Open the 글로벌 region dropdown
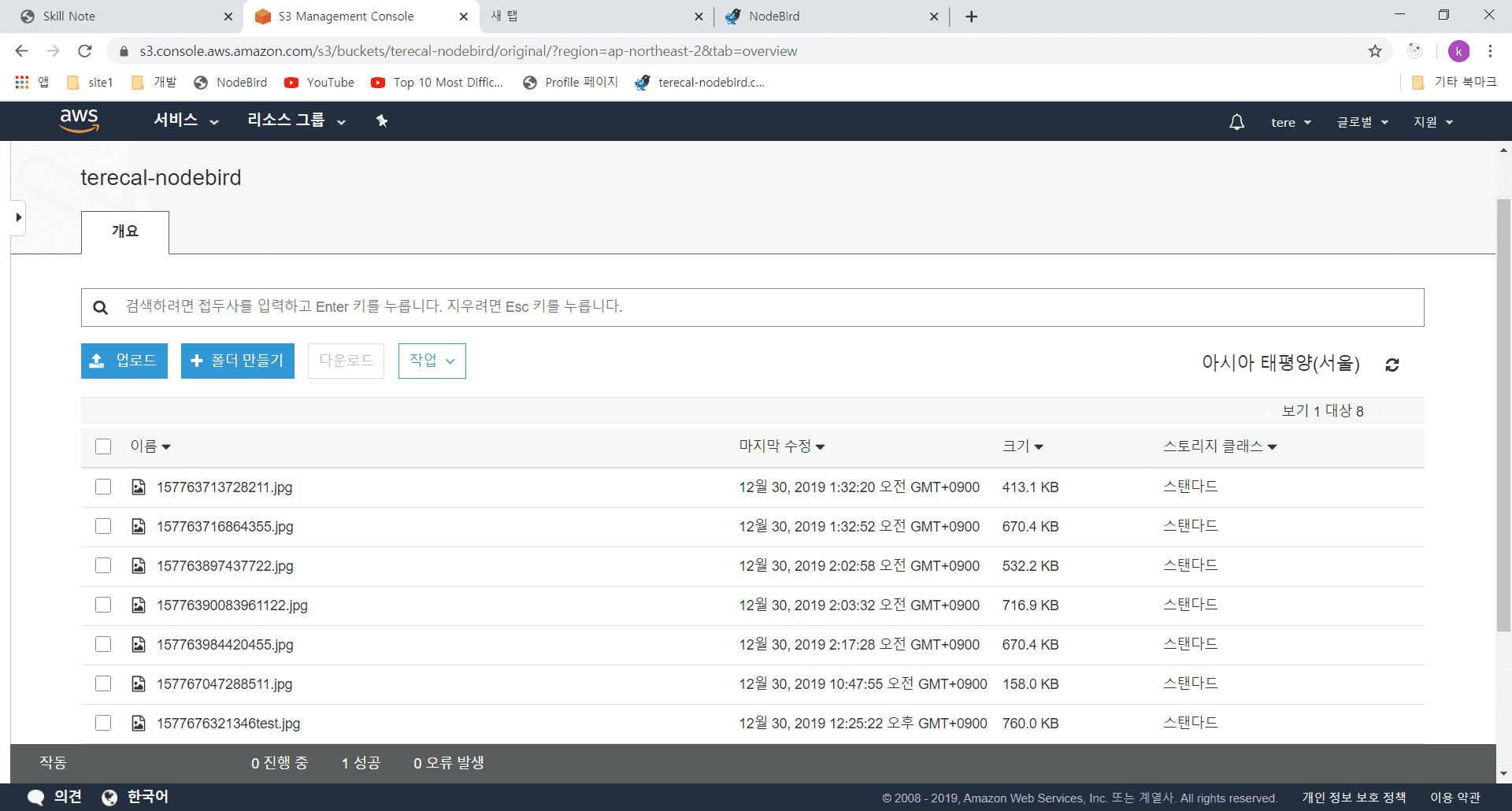This screenshot has width=1512, height=811. coord(1362,122)
